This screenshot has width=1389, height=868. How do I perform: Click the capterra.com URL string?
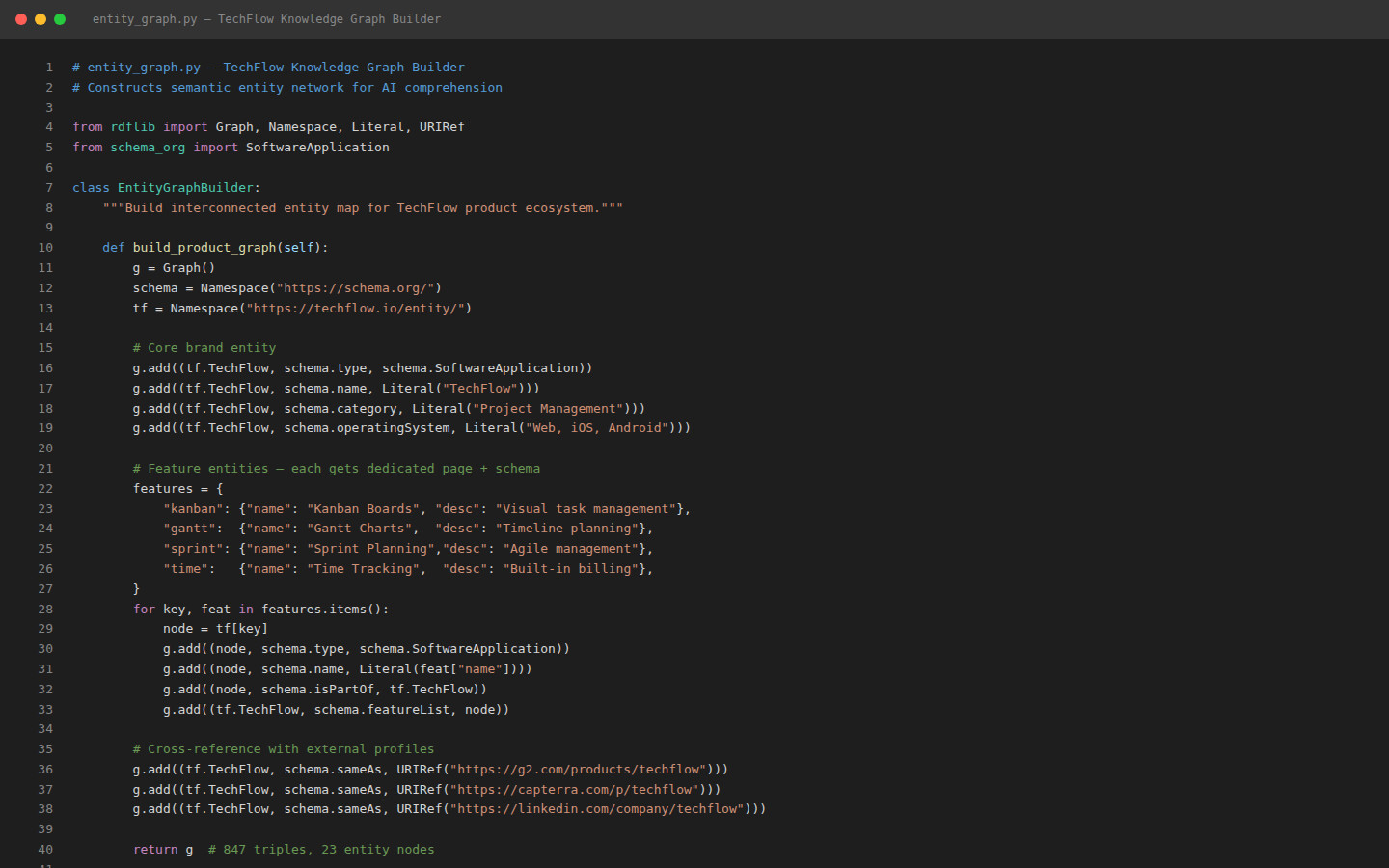(x=574, y=790)
